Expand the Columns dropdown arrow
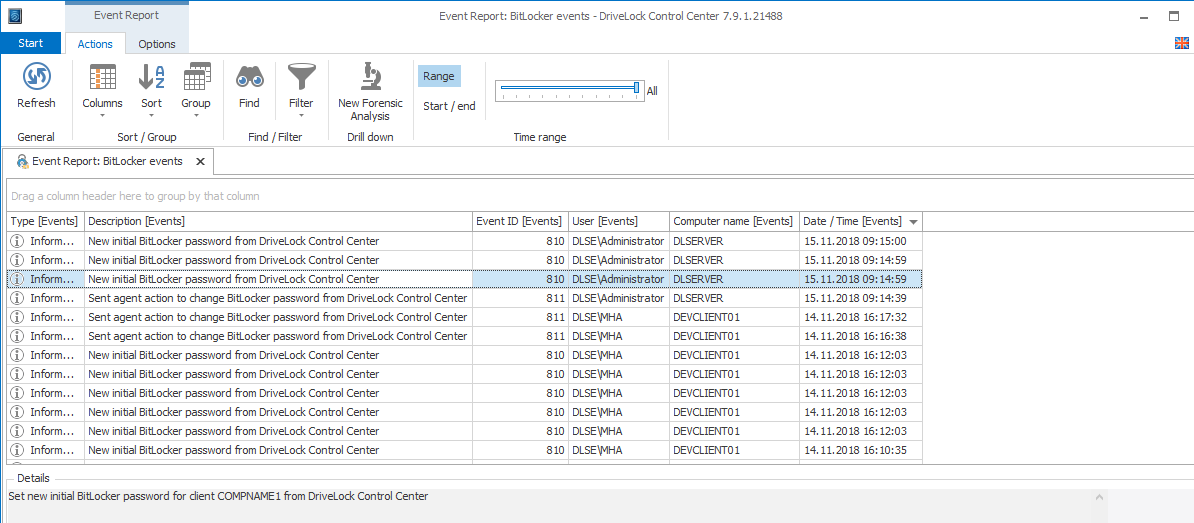 (x=102, y=116)
